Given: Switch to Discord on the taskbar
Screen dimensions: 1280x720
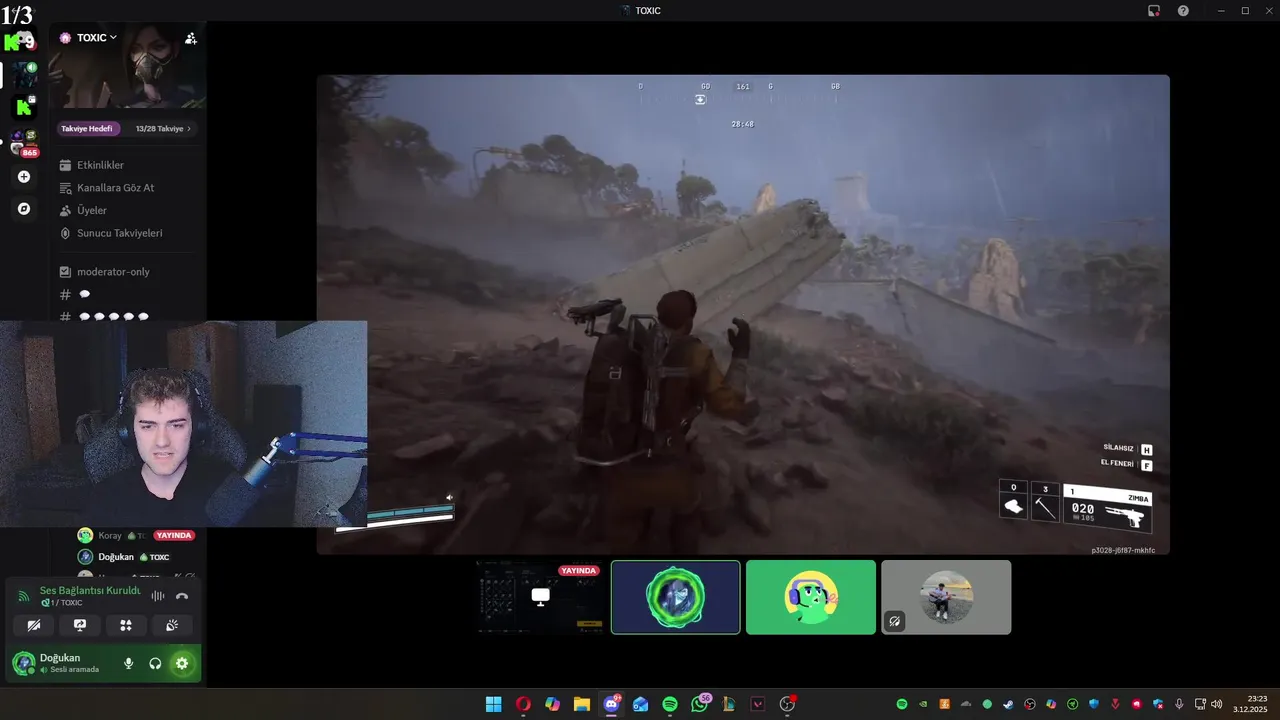Looking at the screenshot, I should [x=611, y=704].
